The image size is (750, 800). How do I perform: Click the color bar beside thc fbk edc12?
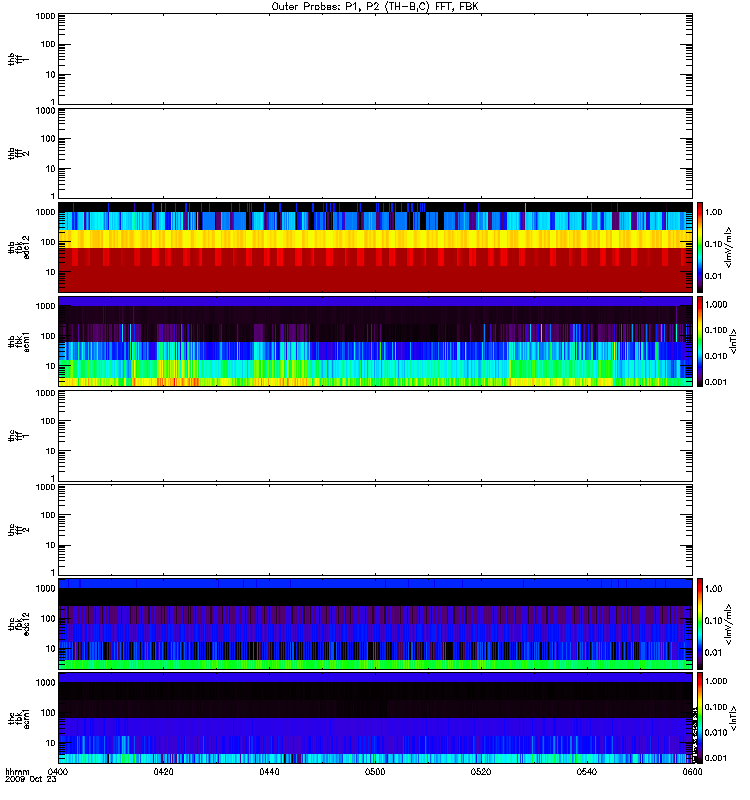[700, 624]
